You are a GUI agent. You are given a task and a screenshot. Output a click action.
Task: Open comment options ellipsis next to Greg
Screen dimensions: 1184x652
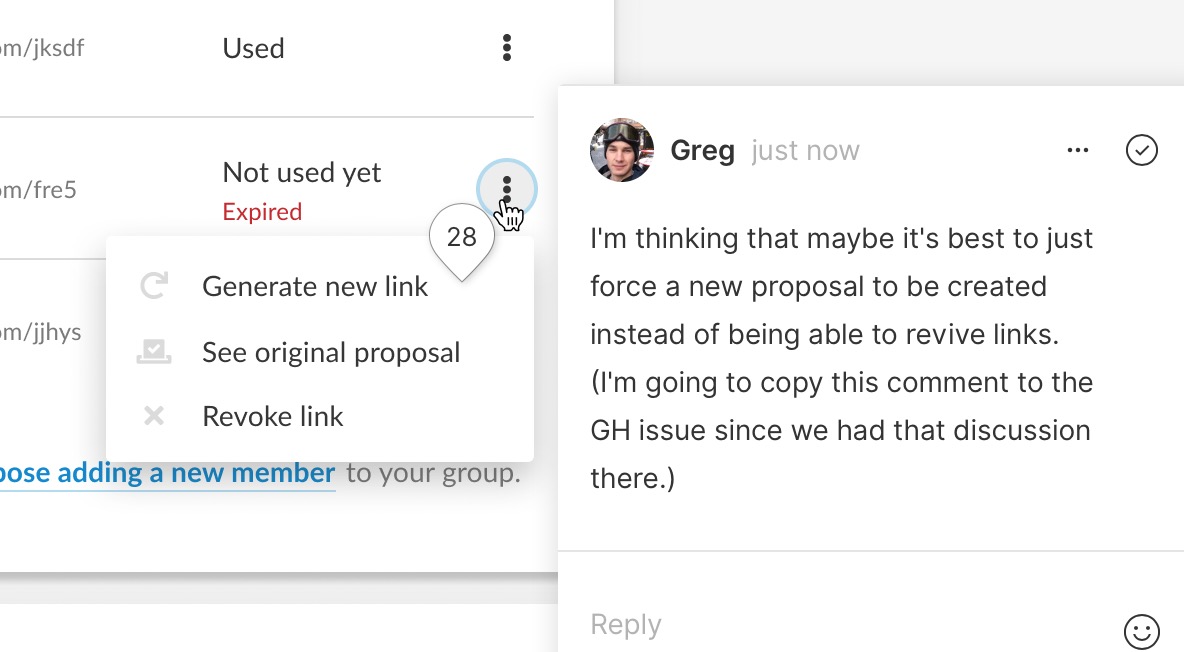point(1078,150)
